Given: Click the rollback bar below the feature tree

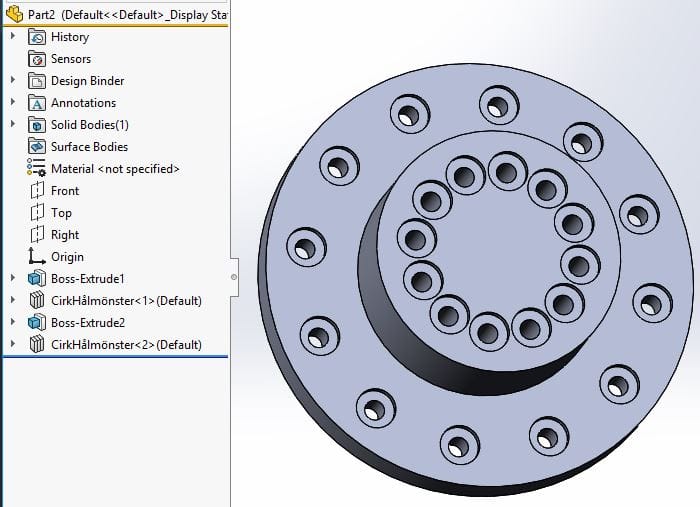Looking at the screenshot, I should (x=115, y=356).
